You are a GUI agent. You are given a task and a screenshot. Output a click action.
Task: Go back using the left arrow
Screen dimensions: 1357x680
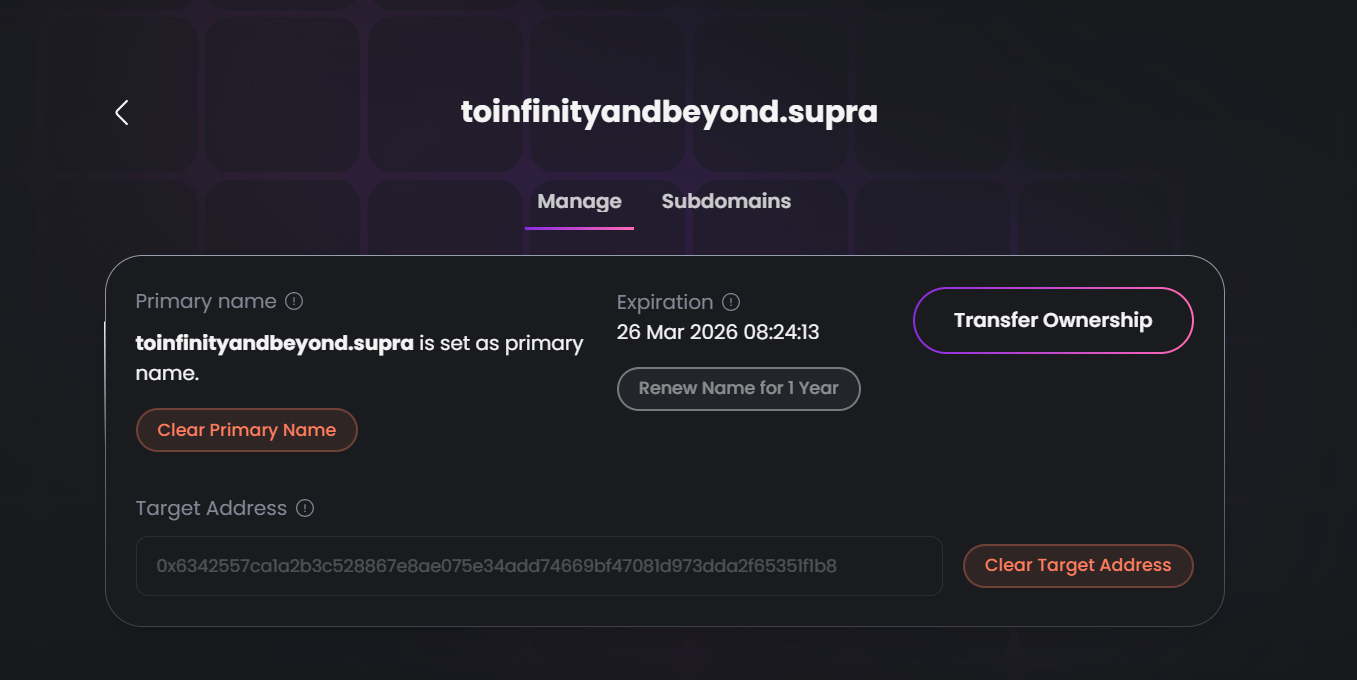pyautogui.click(x=122, y=113)
